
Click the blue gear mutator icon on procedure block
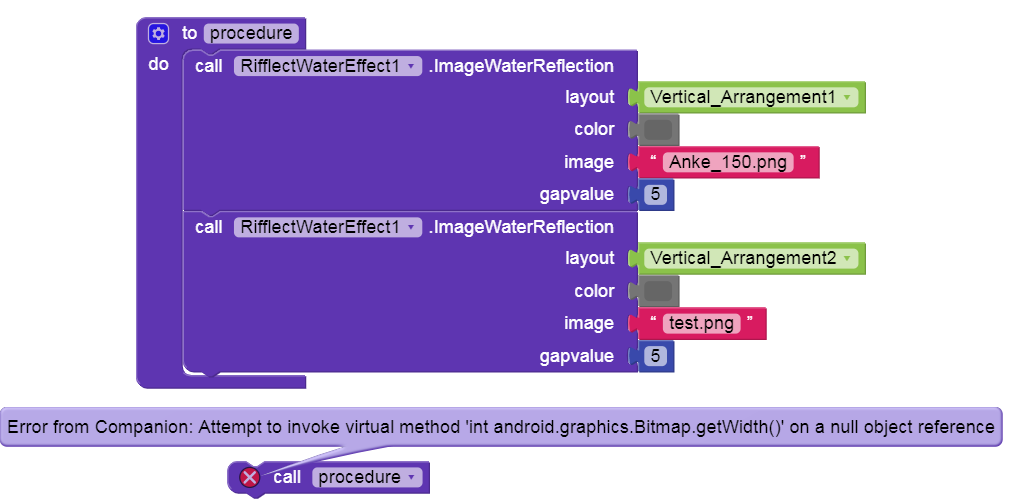point(158,34)
